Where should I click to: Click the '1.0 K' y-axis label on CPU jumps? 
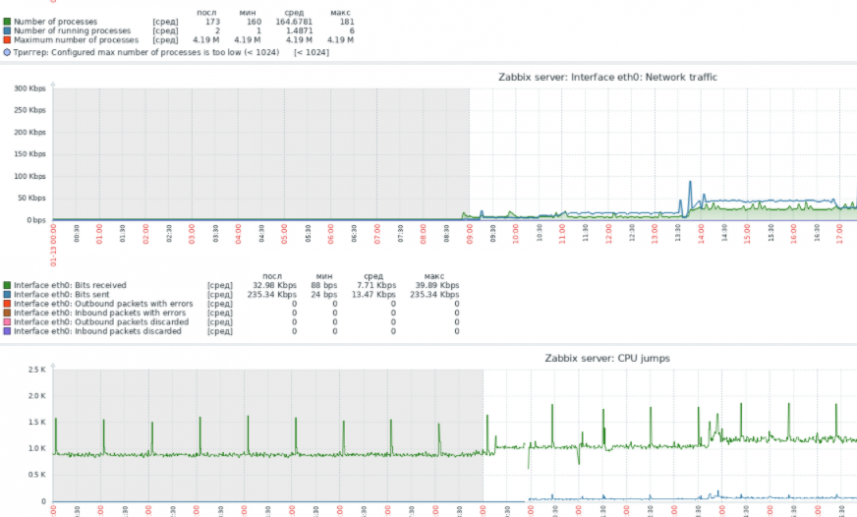37,448
